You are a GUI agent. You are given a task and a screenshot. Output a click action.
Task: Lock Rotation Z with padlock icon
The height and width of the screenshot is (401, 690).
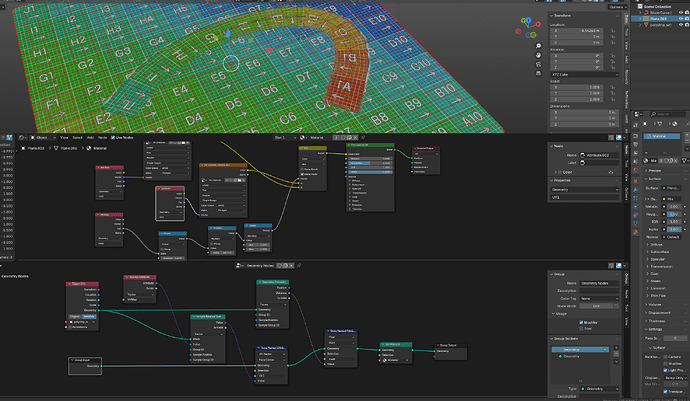click(612, 68)
